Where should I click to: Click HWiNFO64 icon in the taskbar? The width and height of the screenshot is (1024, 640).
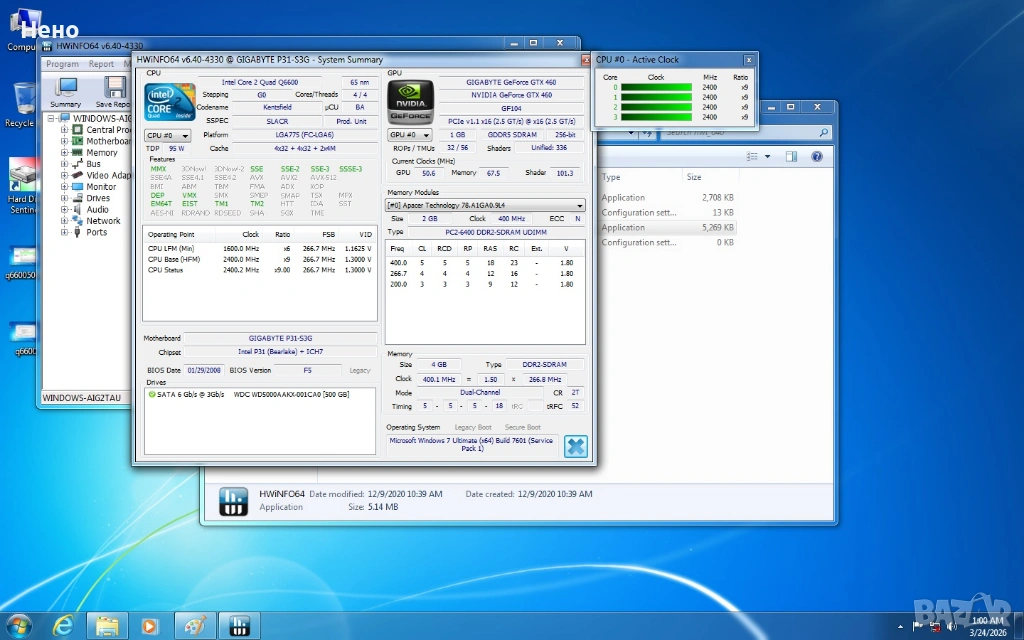coord(239,626)
